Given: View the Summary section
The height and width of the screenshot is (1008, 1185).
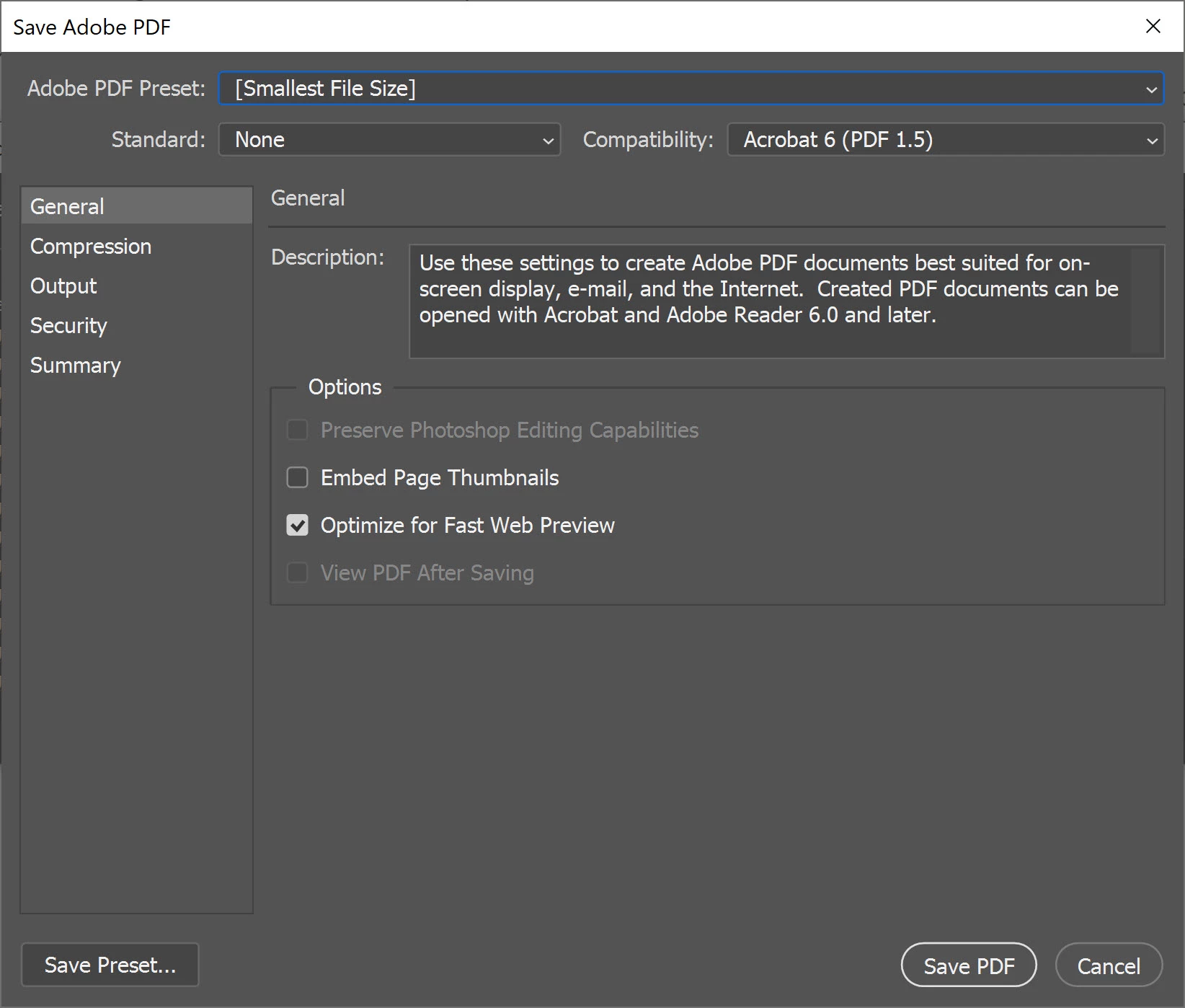Looking at the screenshot, I should 137,365.
